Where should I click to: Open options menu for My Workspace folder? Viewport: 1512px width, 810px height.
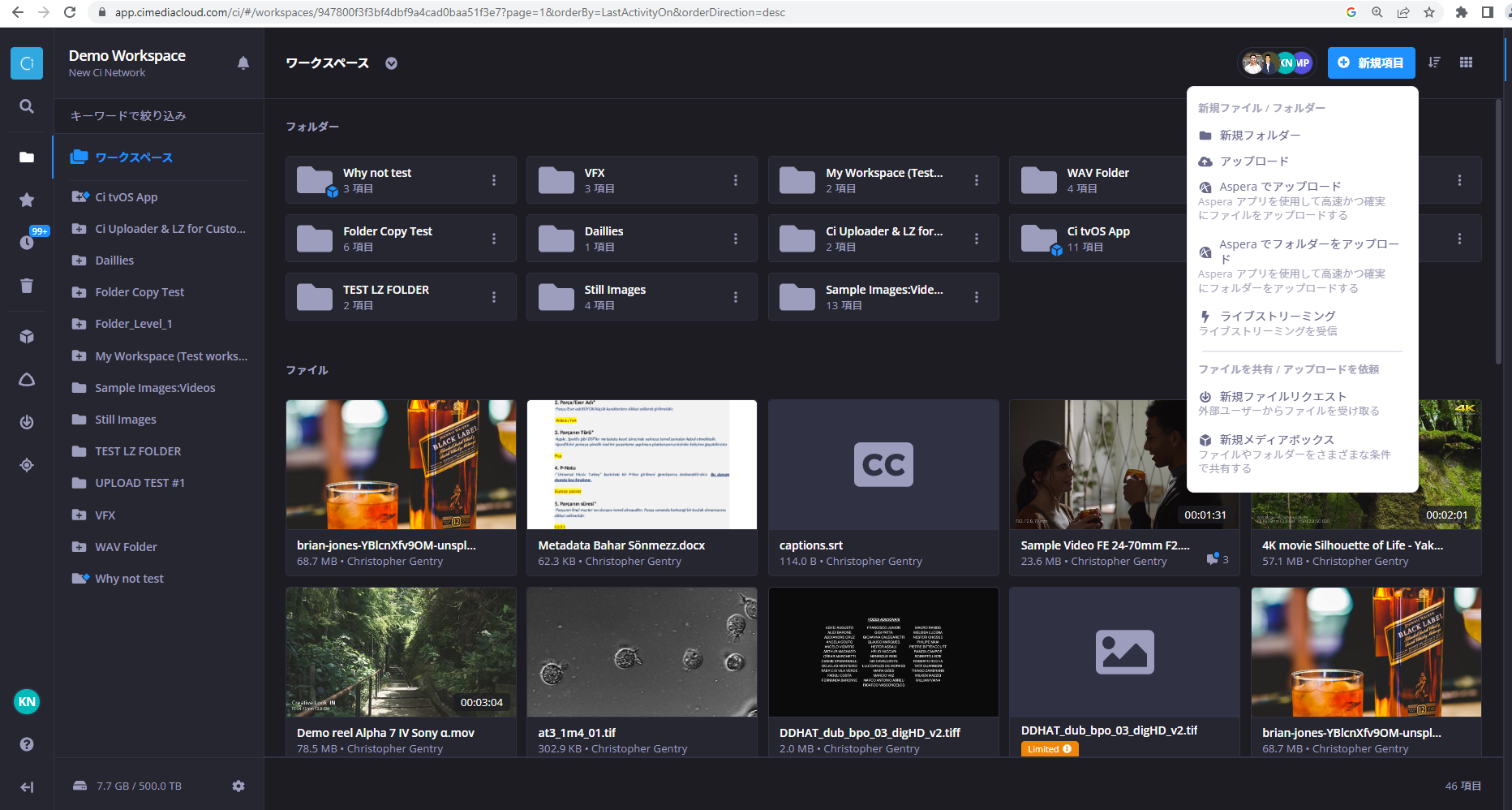977,180
